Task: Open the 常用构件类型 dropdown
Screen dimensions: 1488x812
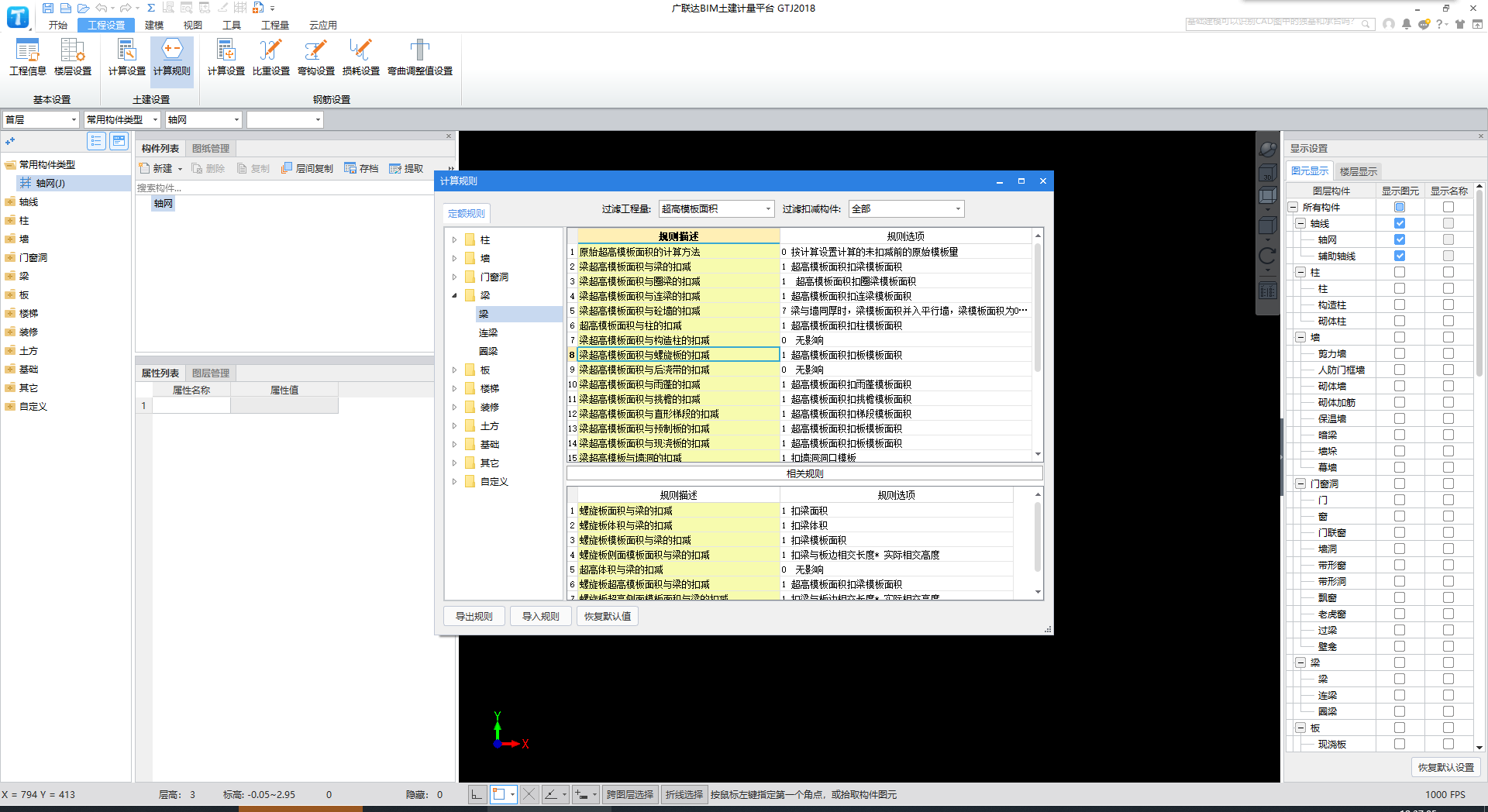Action: (122, 119)
